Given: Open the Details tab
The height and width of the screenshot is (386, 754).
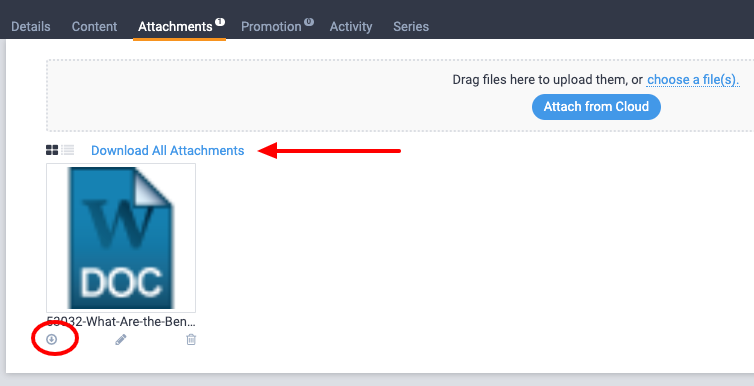Looking at the screenshot, I should pos(31,26).
